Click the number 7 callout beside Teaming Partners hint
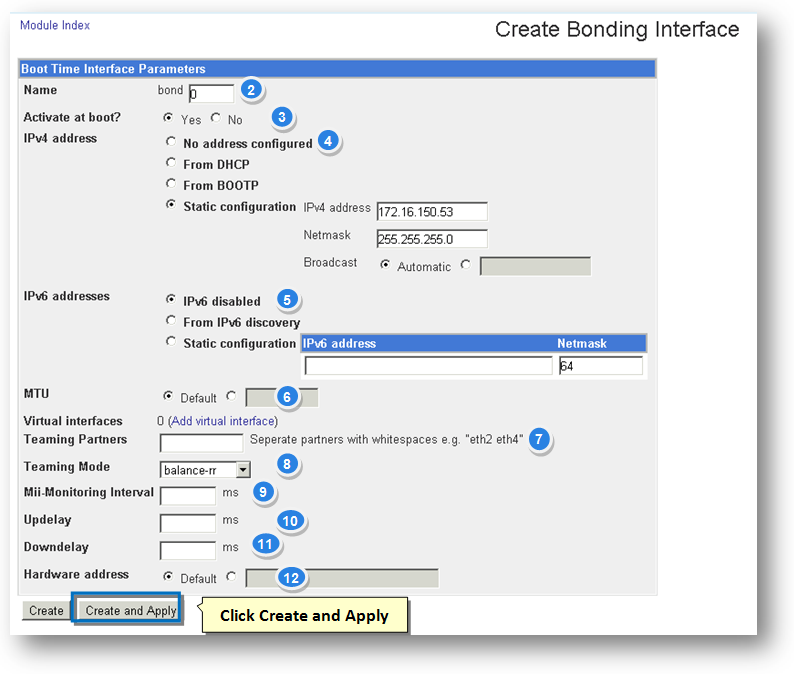Image resolution: width=794 pixels, height=674 pixels. pos(539,438)
